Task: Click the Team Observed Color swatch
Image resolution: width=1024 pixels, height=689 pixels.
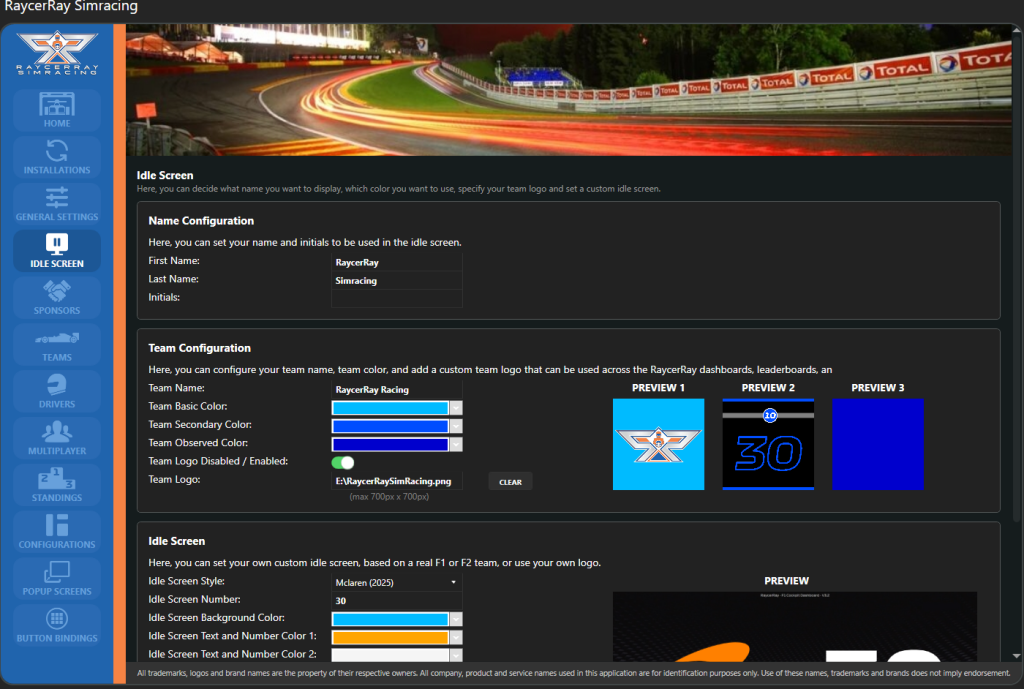Action: 390,444
